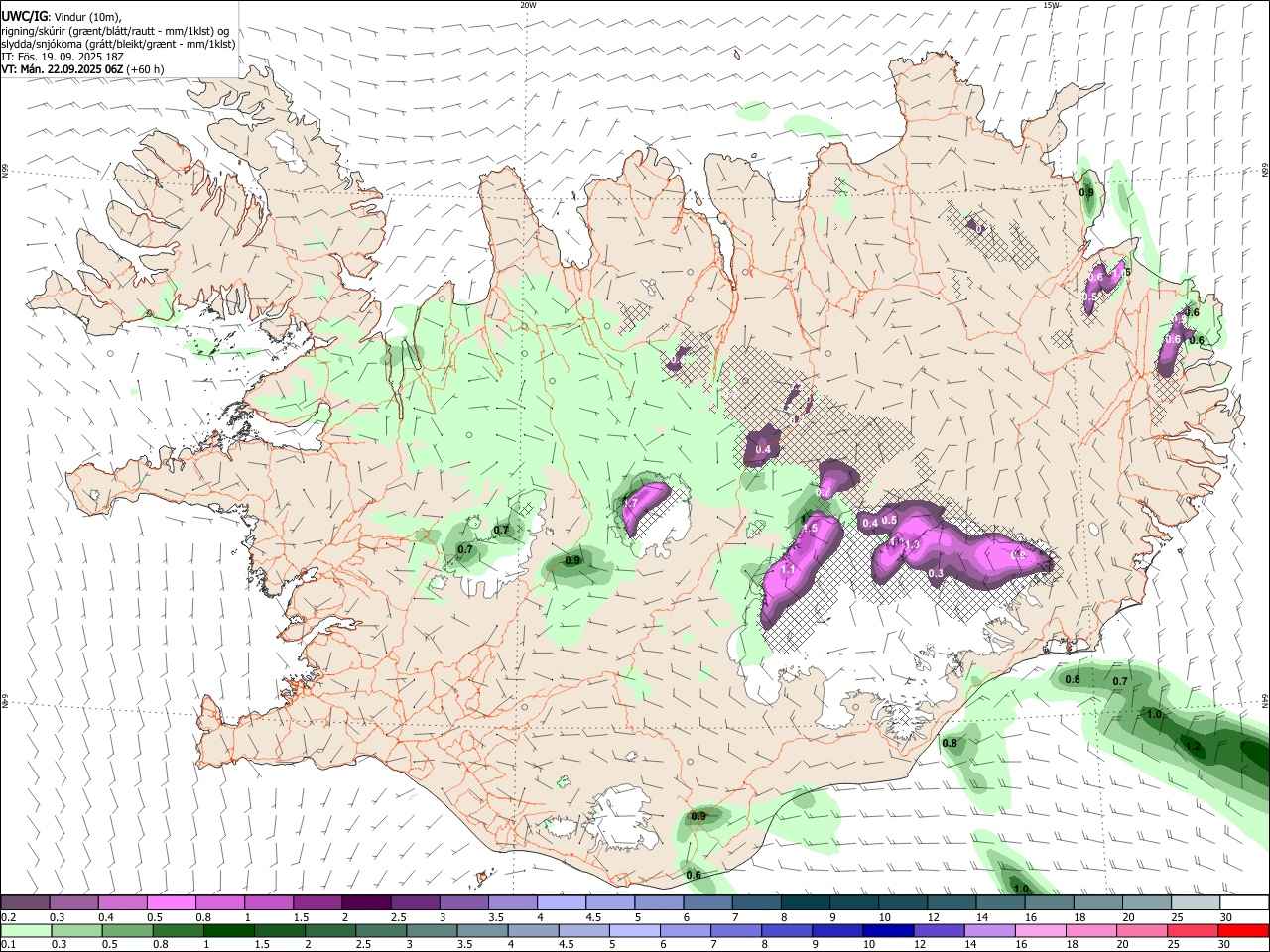This screenshot has height=952, width=1270.
Task: Click the 15W longitude label
Action: [1051, 5]
